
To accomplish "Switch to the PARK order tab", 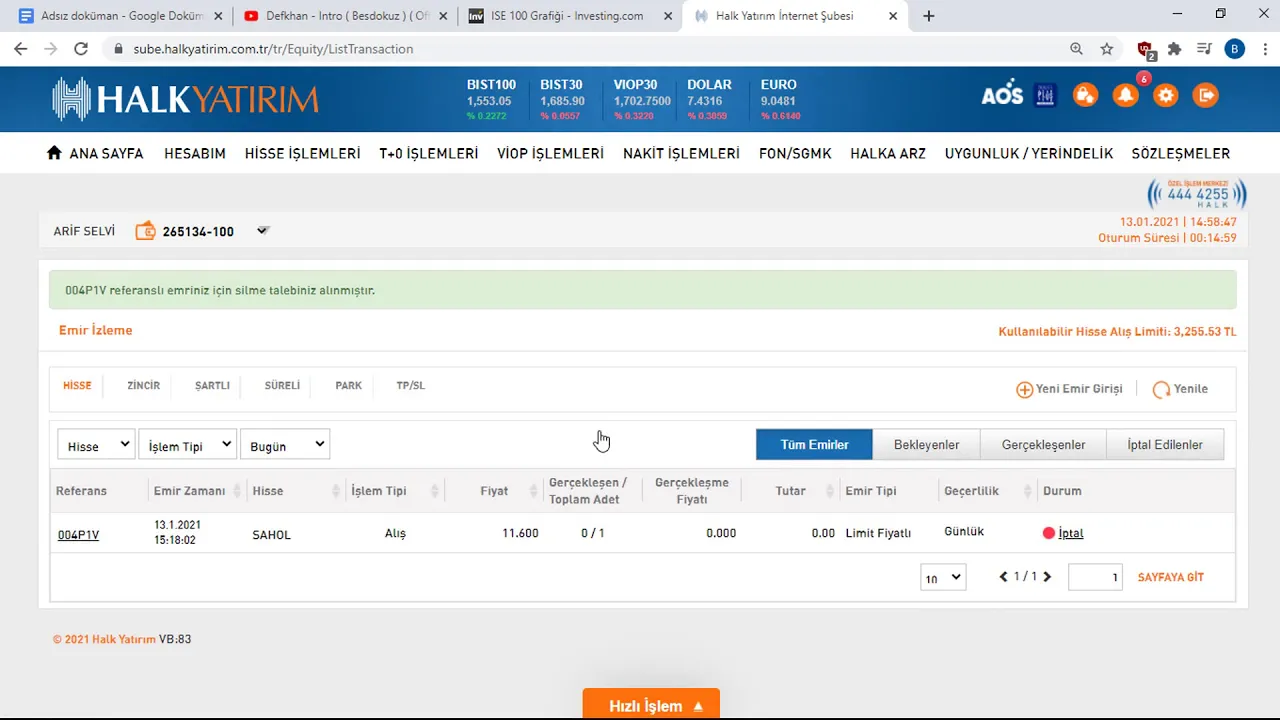I will click(348, 385).
